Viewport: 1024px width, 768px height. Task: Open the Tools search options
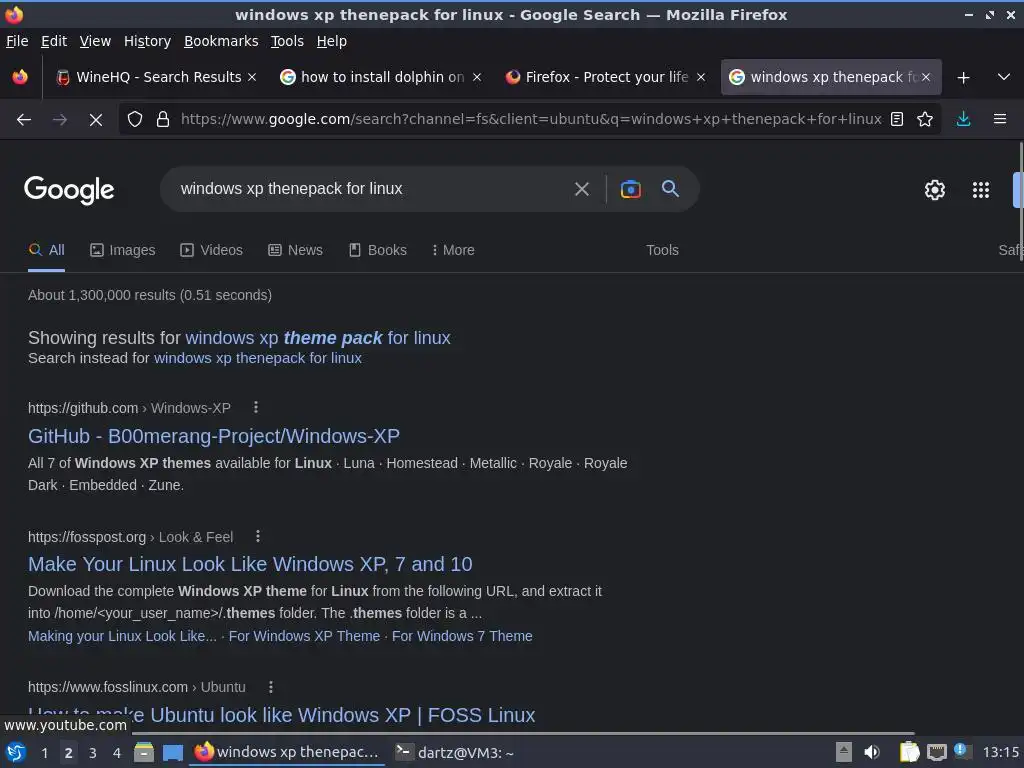(662, 250)
